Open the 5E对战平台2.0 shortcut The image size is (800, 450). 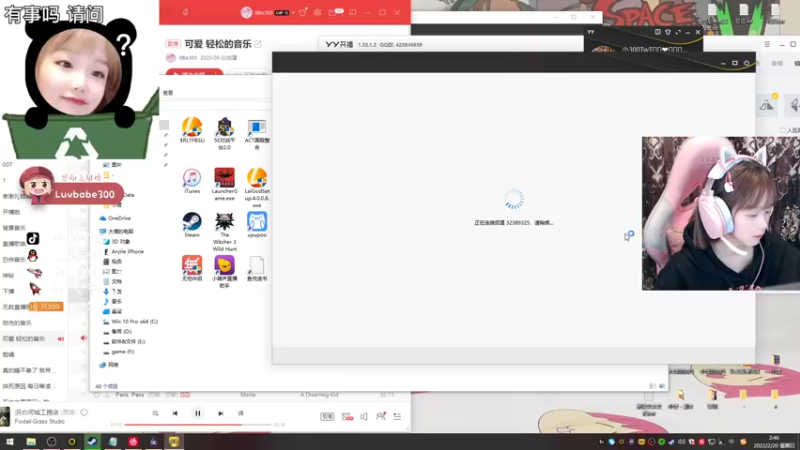[x=224, y=134]
